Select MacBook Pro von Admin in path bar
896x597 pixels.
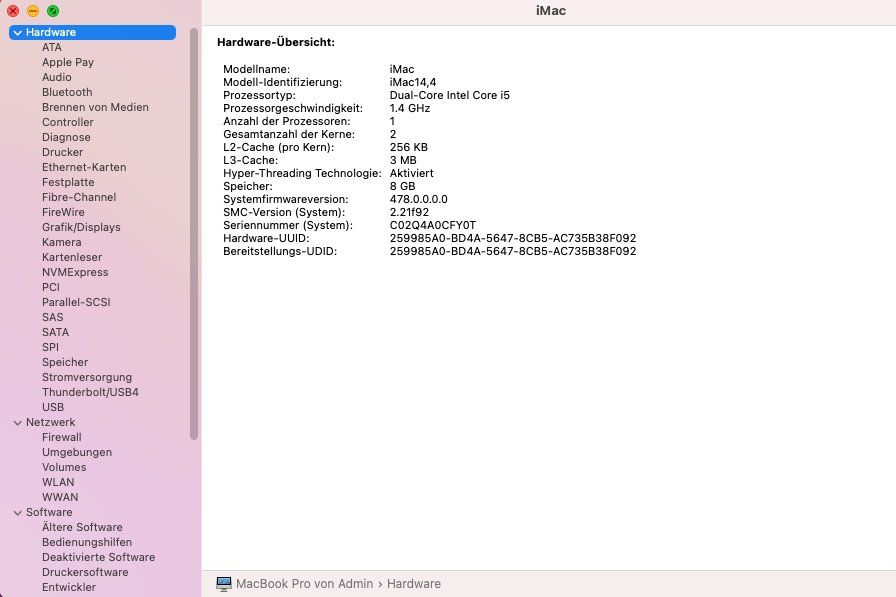coord(304,584)
